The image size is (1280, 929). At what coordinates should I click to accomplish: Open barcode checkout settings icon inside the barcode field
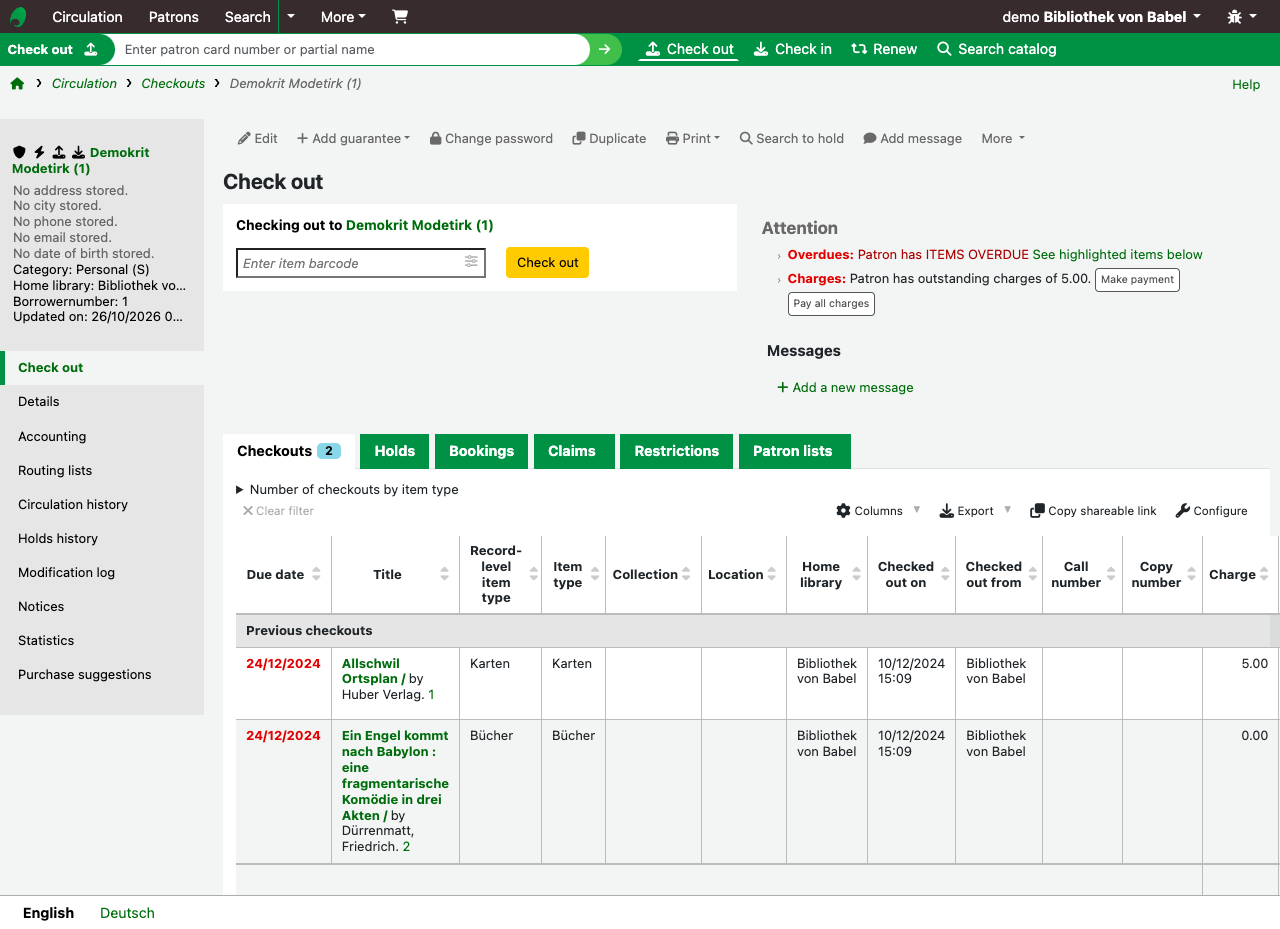[x=472, y=263]
